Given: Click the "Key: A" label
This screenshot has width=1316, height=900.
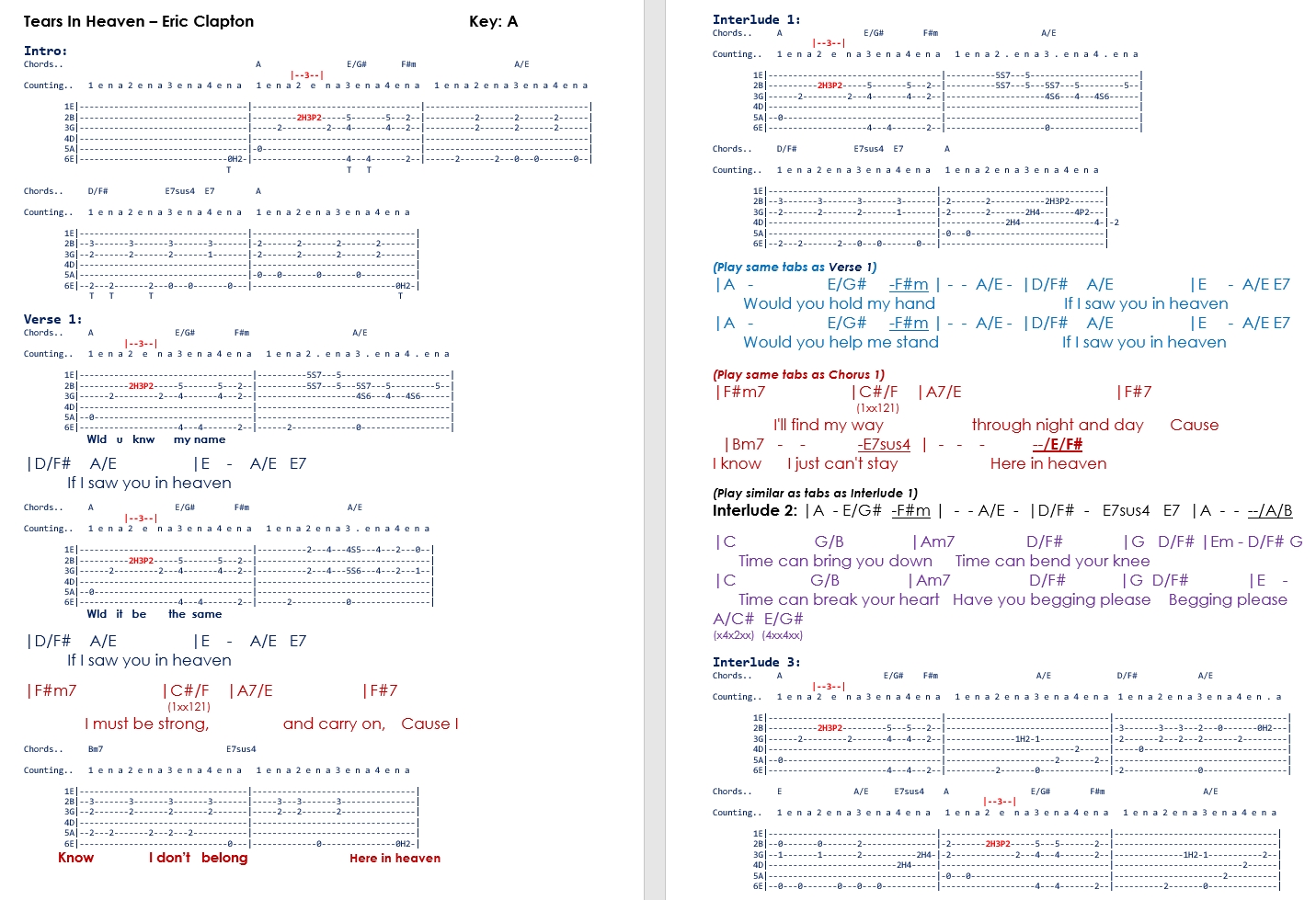Looking at the screenshot, I should click(x=494, y=21).
